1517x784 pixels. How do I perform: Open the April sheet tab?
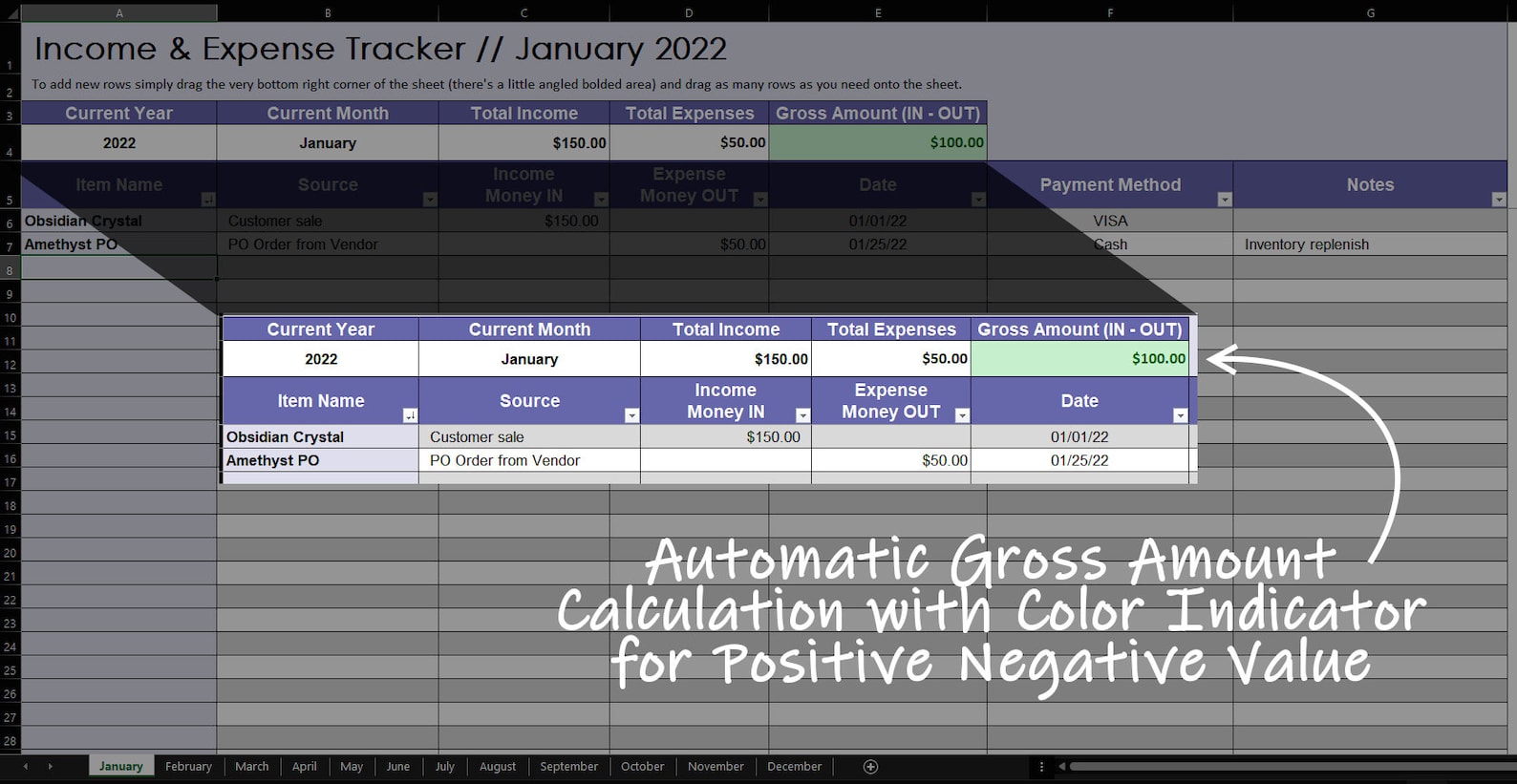coord(305,766)
